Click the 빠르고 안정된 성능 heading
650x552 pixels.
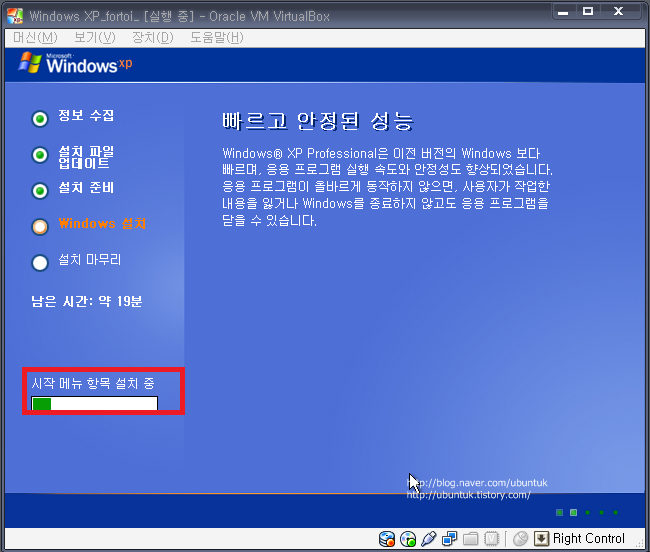click(x=318, y=121)
